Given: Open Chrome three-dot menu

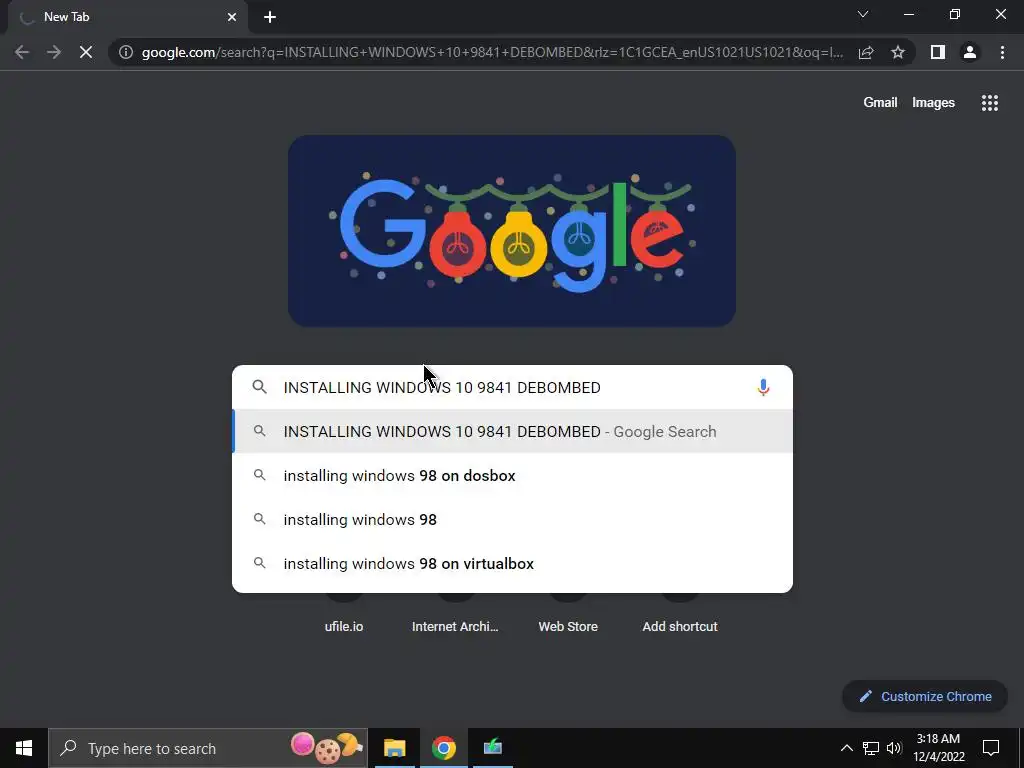Looking at the screenshot, I should click(1002, 52).
